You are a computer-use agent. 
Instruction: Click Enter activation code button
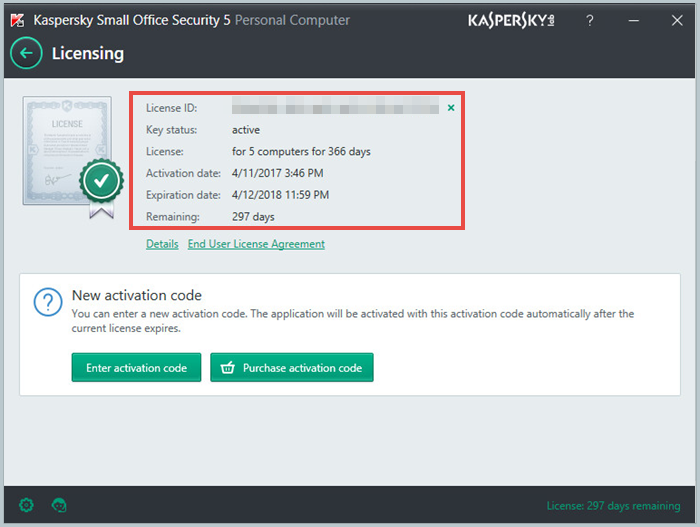coord(136,368)
